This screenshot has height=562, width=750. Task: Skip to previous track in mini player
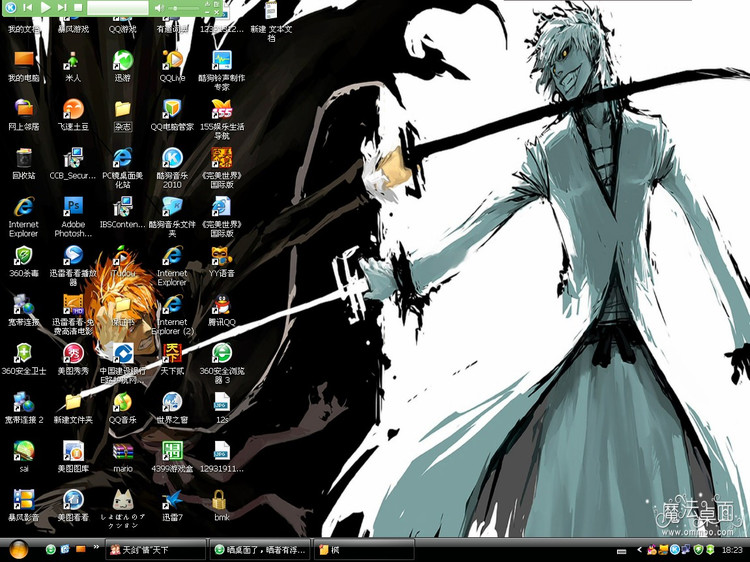[x=27, y=7]
